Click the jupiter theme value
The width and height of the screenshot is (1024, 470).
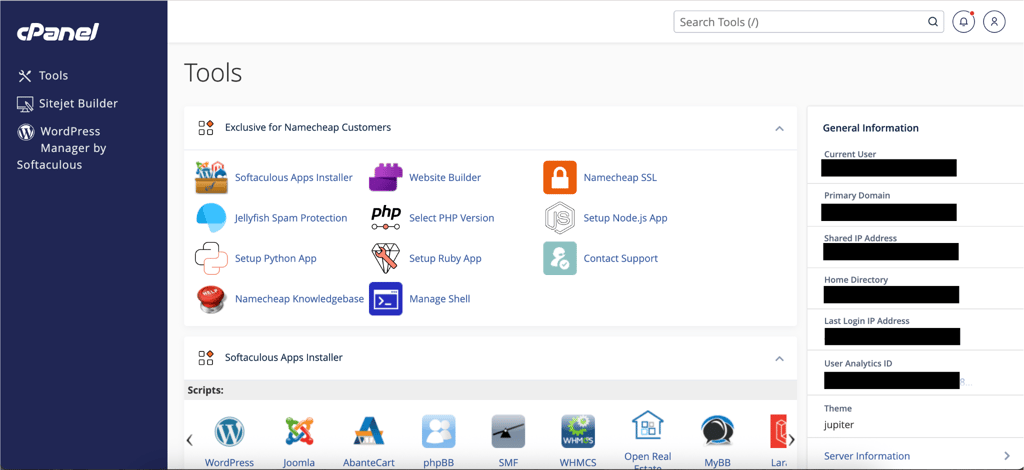tap(839, 425)
